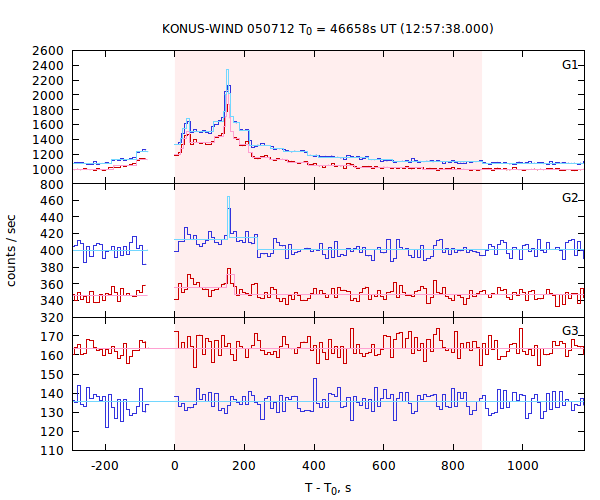The image size is (600, 500).
Task: Click the 340 y-axis tick label
Action: pos(52,301)
